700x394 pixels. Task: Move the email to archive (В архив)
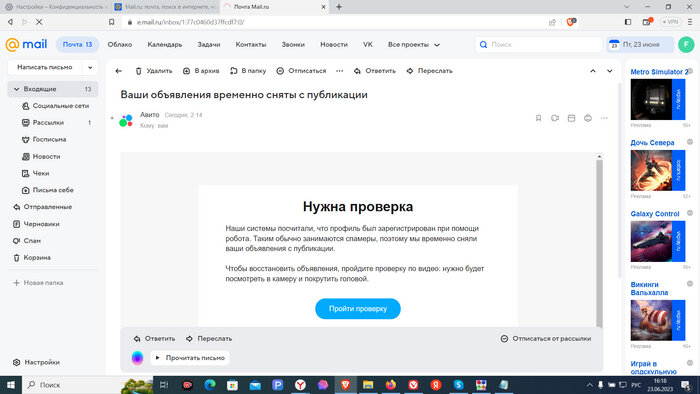point(201,71)
